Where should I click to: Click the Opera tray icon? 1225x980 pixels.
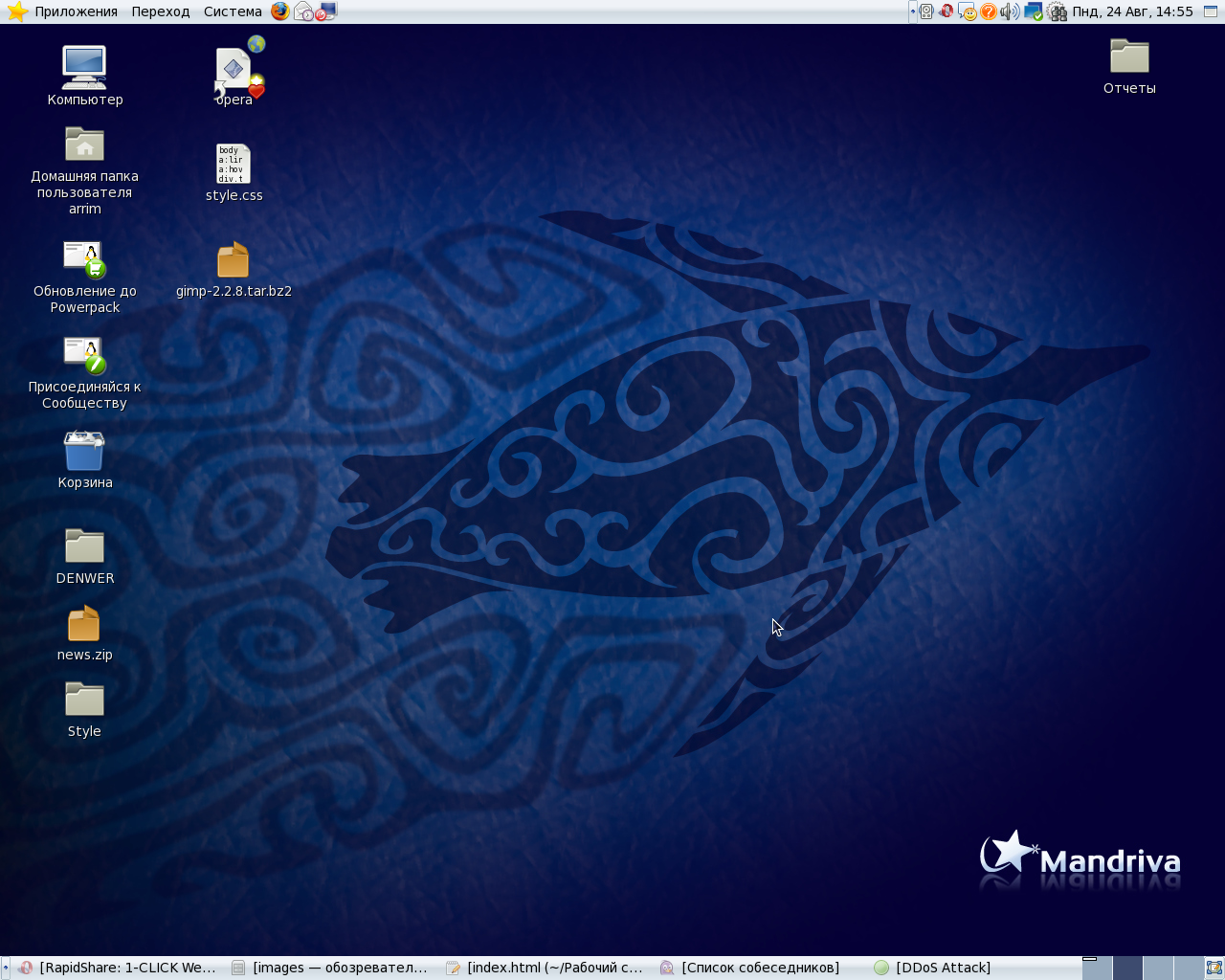(x=947, y=11)
